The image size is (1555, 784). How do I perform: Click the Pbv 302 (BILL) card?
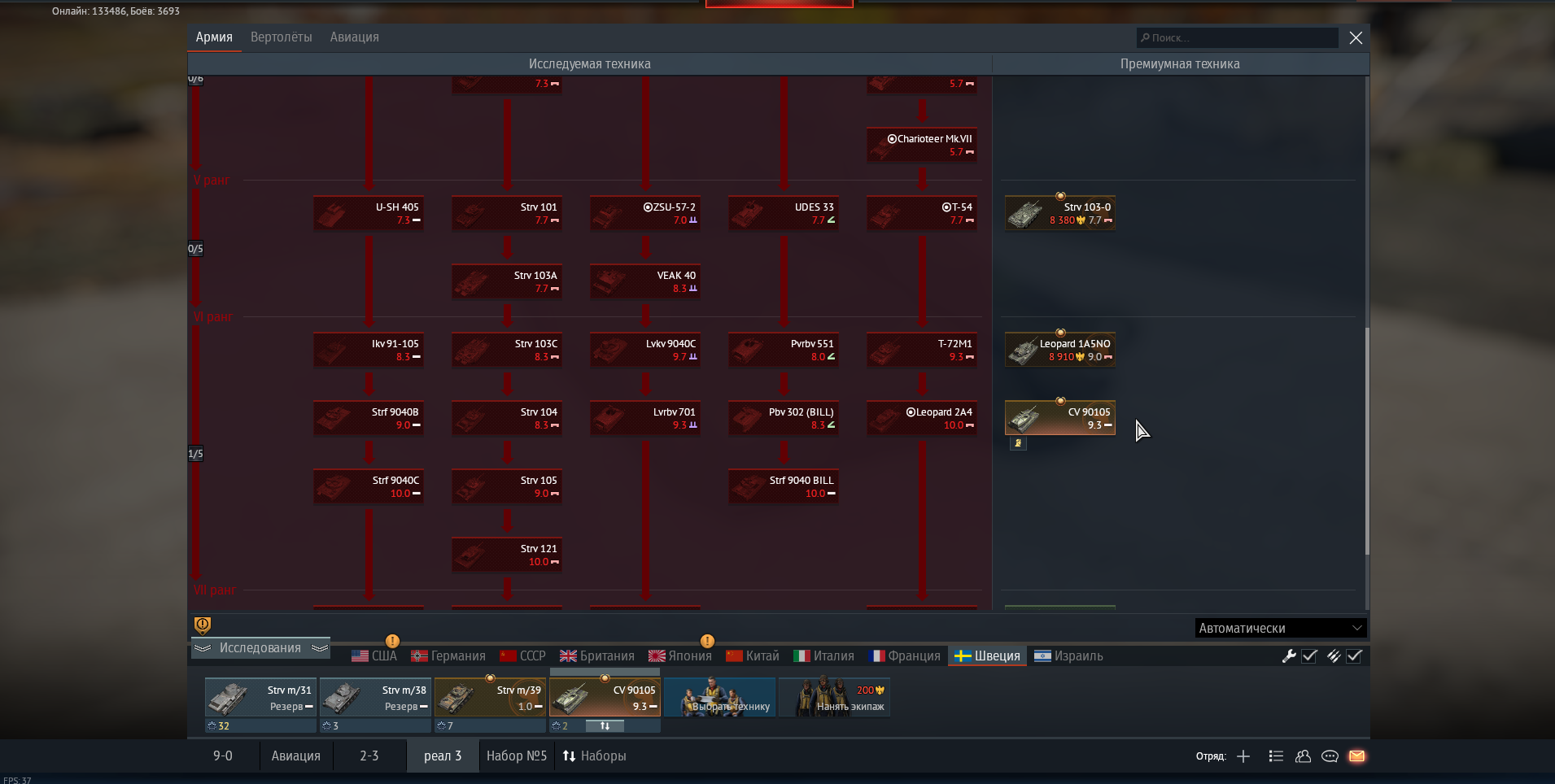point(784,418)
